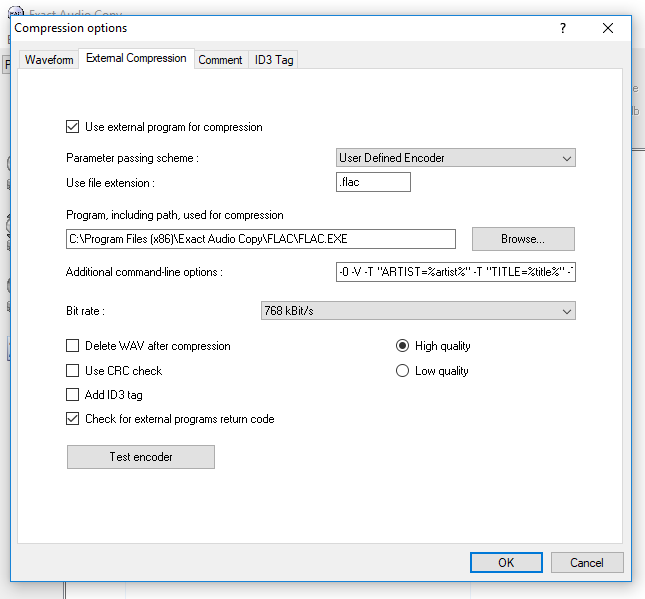This screenshot has height=599, width=645.
Task: Enable Delete WAV after compression
Action: (x=72, y=346)
